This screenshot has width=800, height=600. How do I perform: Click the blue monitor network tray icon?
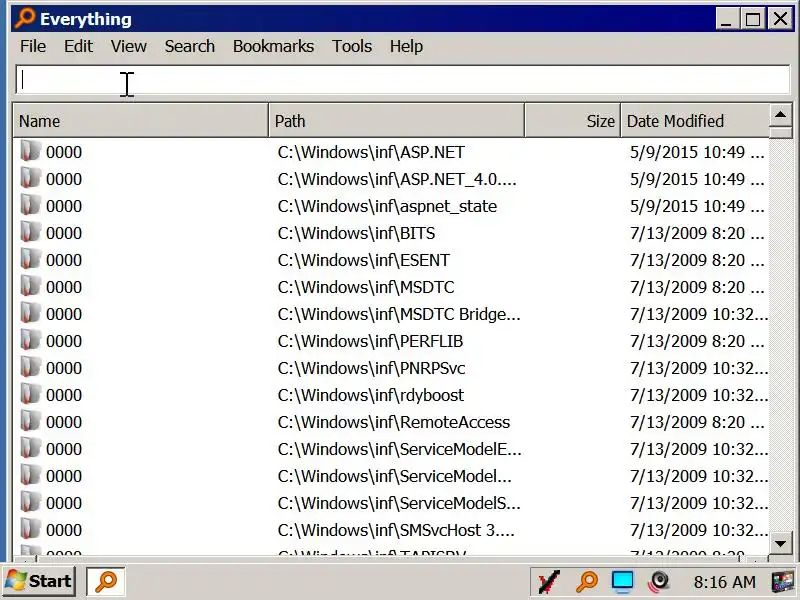622,582
